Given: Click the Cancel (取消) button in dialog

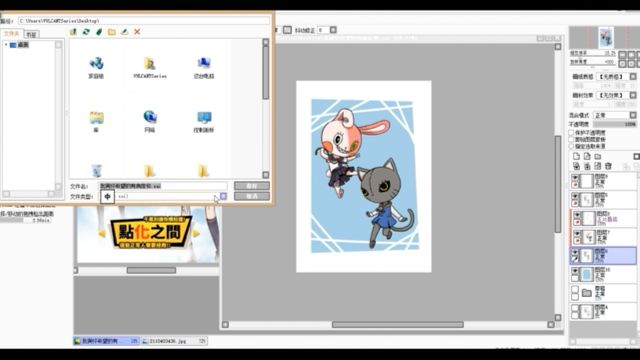Looking at the screenshot, I should point(252,196).
